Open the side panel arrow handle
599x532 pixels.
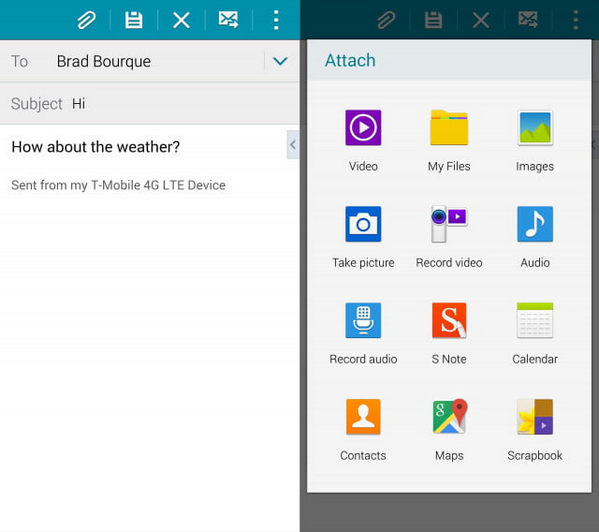tap(293, 145)
